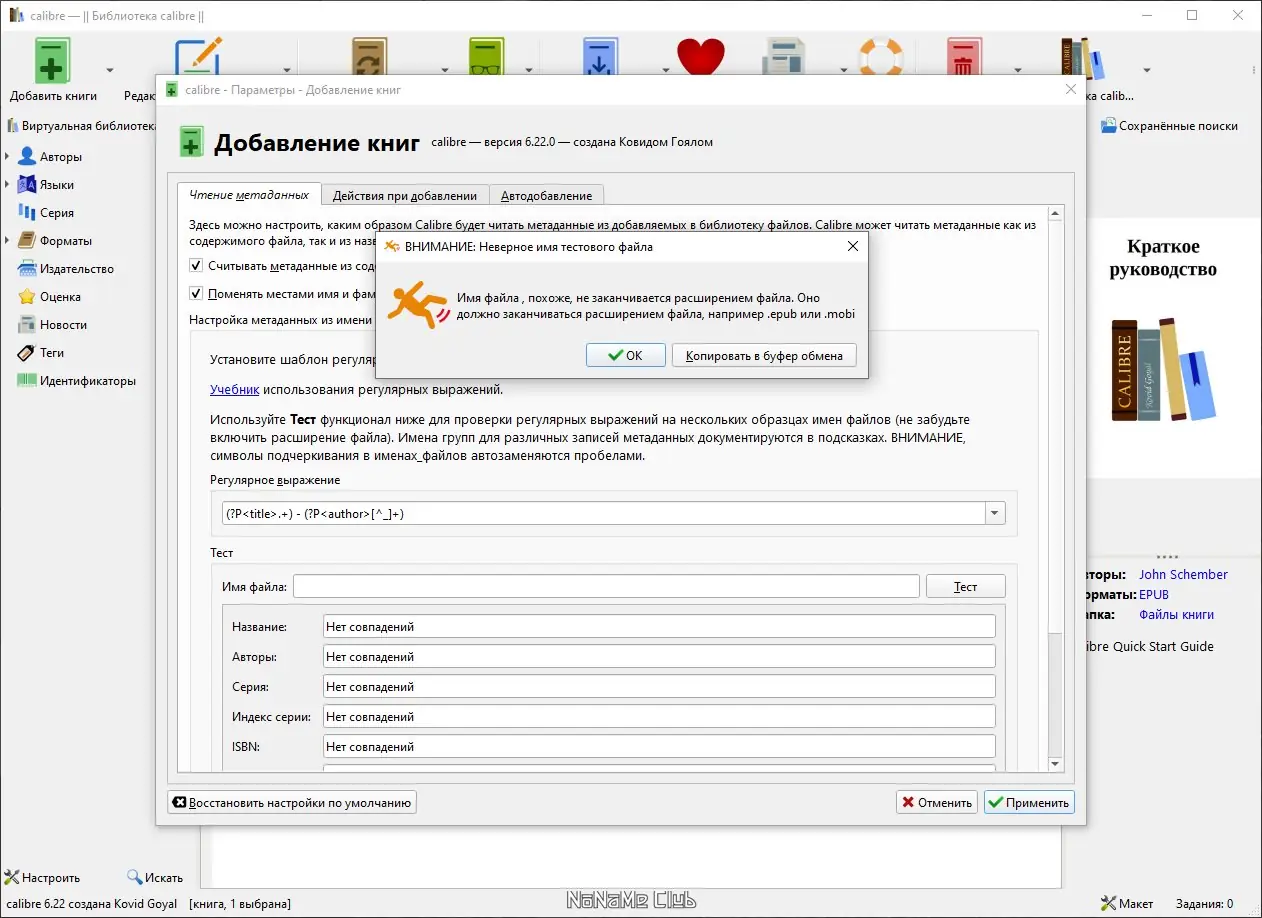Image resolution: width=1262 pixels, height=918 pixels.
Task: Click the EPUB format link
Action: pos(1154,594)
